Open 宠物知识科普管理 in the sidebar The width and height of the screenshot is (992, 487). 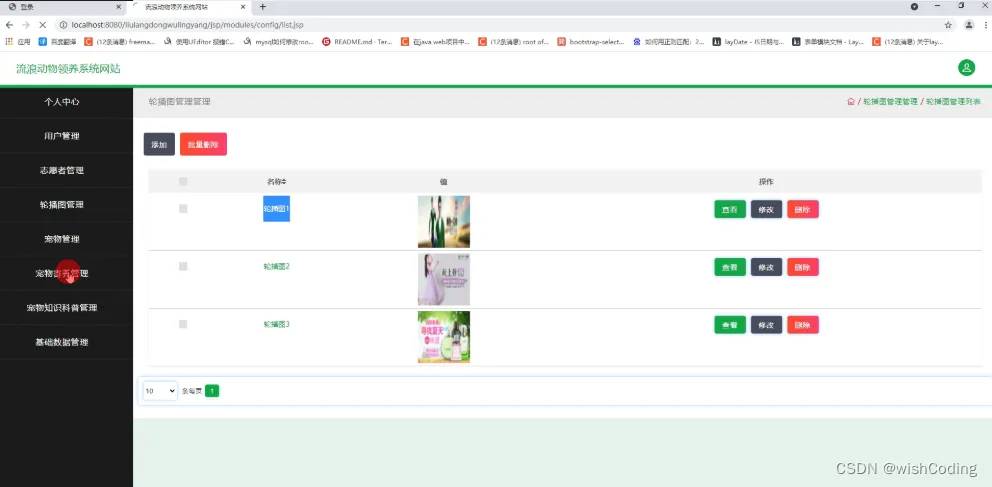coord(62,307)
